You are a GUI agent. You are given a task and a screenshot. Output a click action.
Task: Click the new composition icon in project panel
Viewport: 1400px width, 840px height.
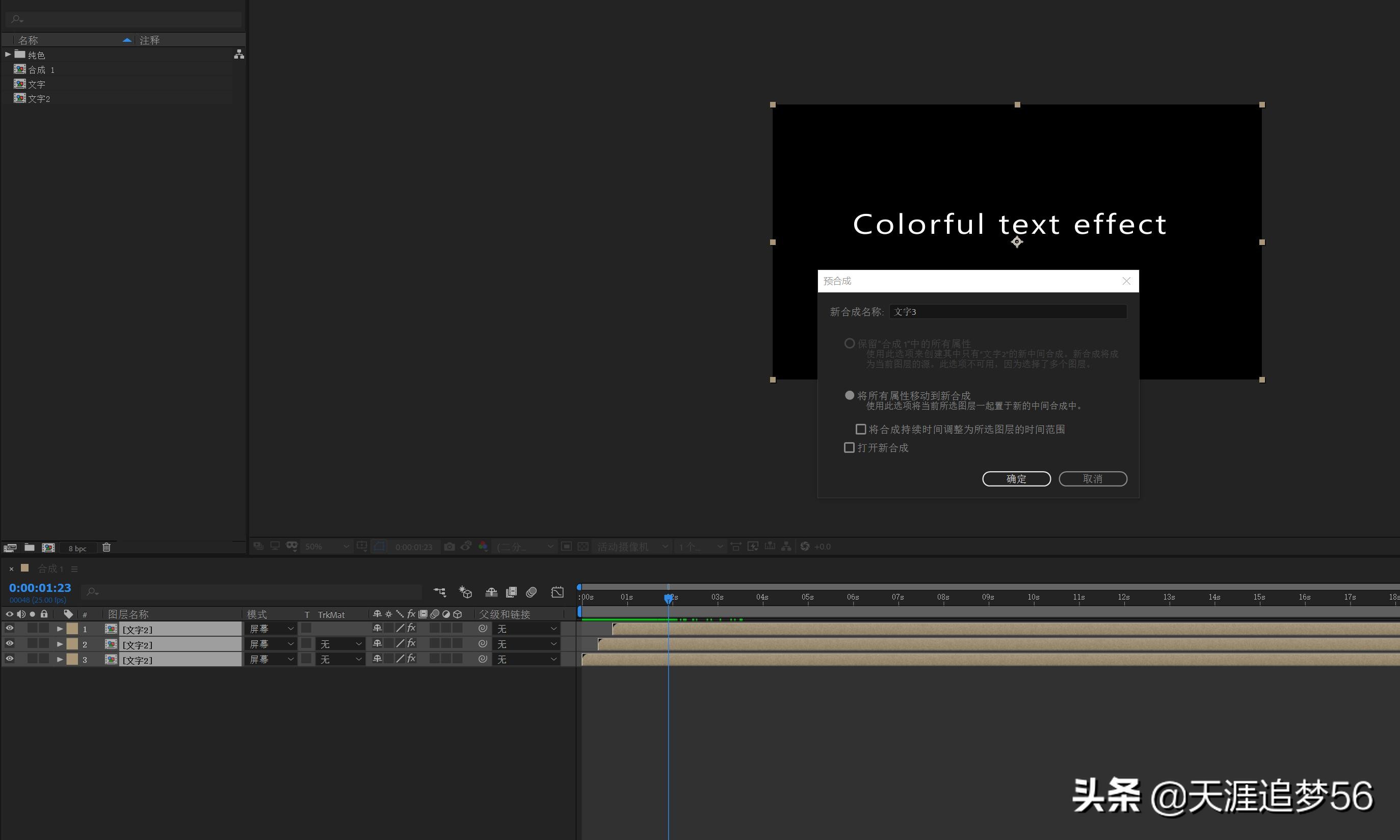click(x=49, y=548)
